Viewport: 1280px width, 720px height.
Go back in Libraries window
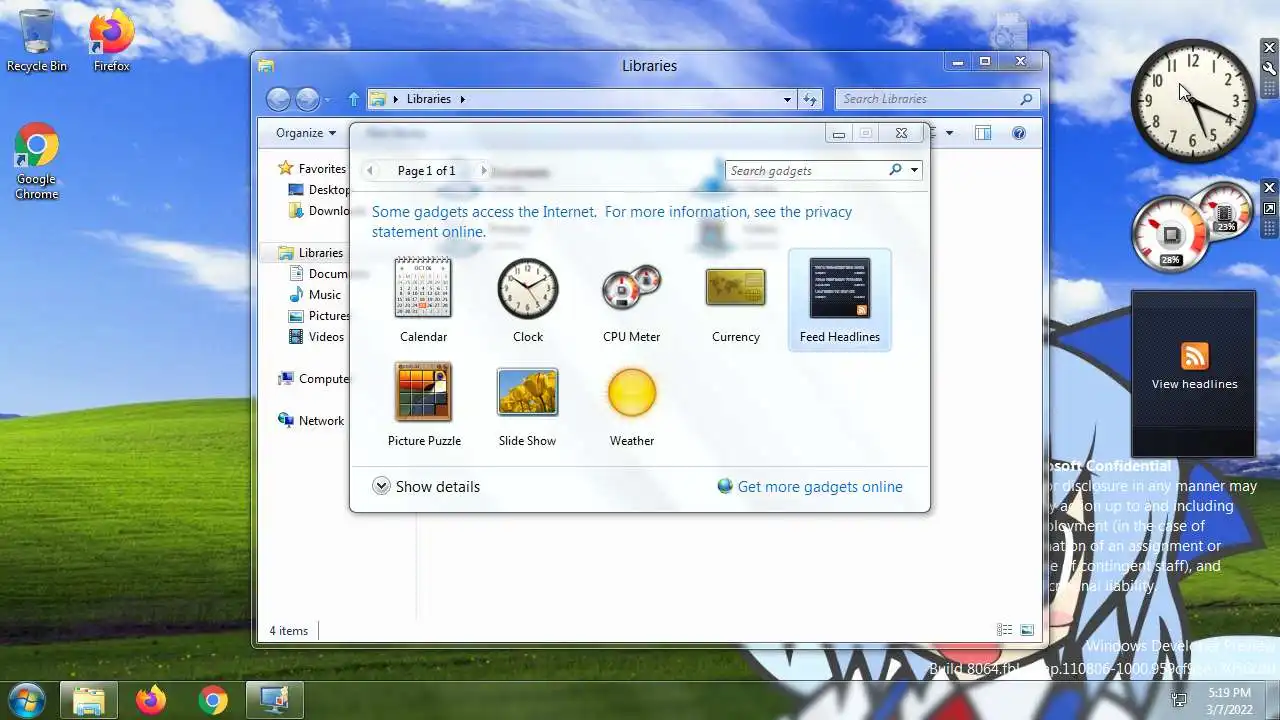click(x=279, y=99)
